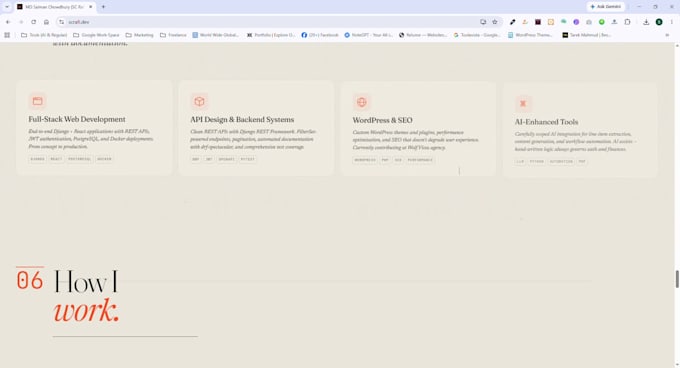680x368 pixels.
Task: Open the downloads panel
Action: [x=646, y=22]
